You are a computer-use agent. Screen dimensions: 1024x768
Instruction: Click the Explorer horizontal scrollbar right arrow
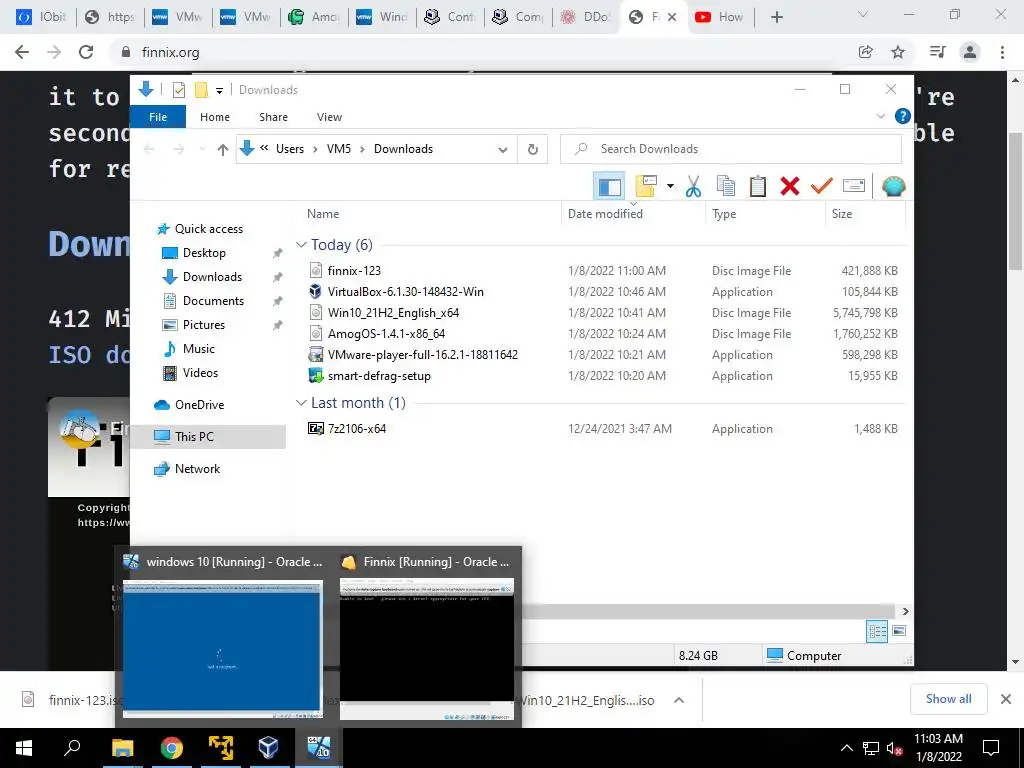tap(905, 611)
